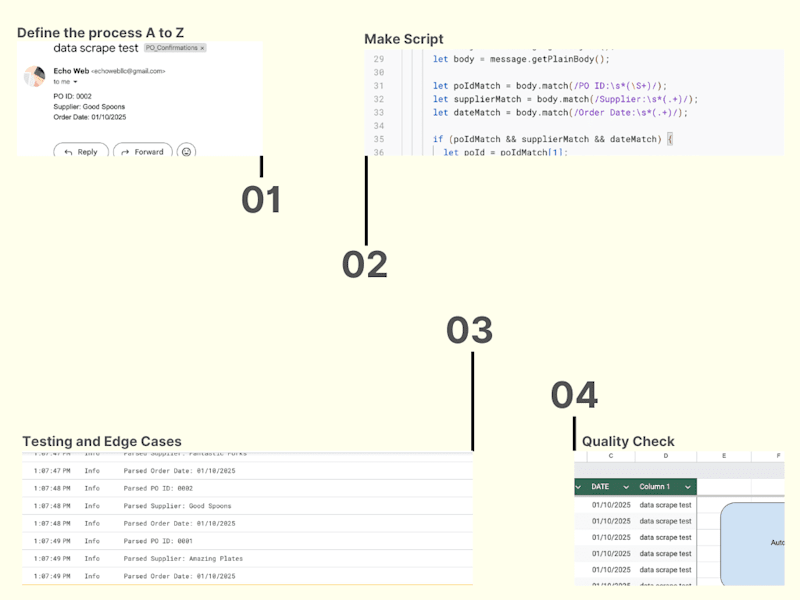Screen dimensions: 800x600
Task: Select column C header in spreadsheet
Action: 611,456
